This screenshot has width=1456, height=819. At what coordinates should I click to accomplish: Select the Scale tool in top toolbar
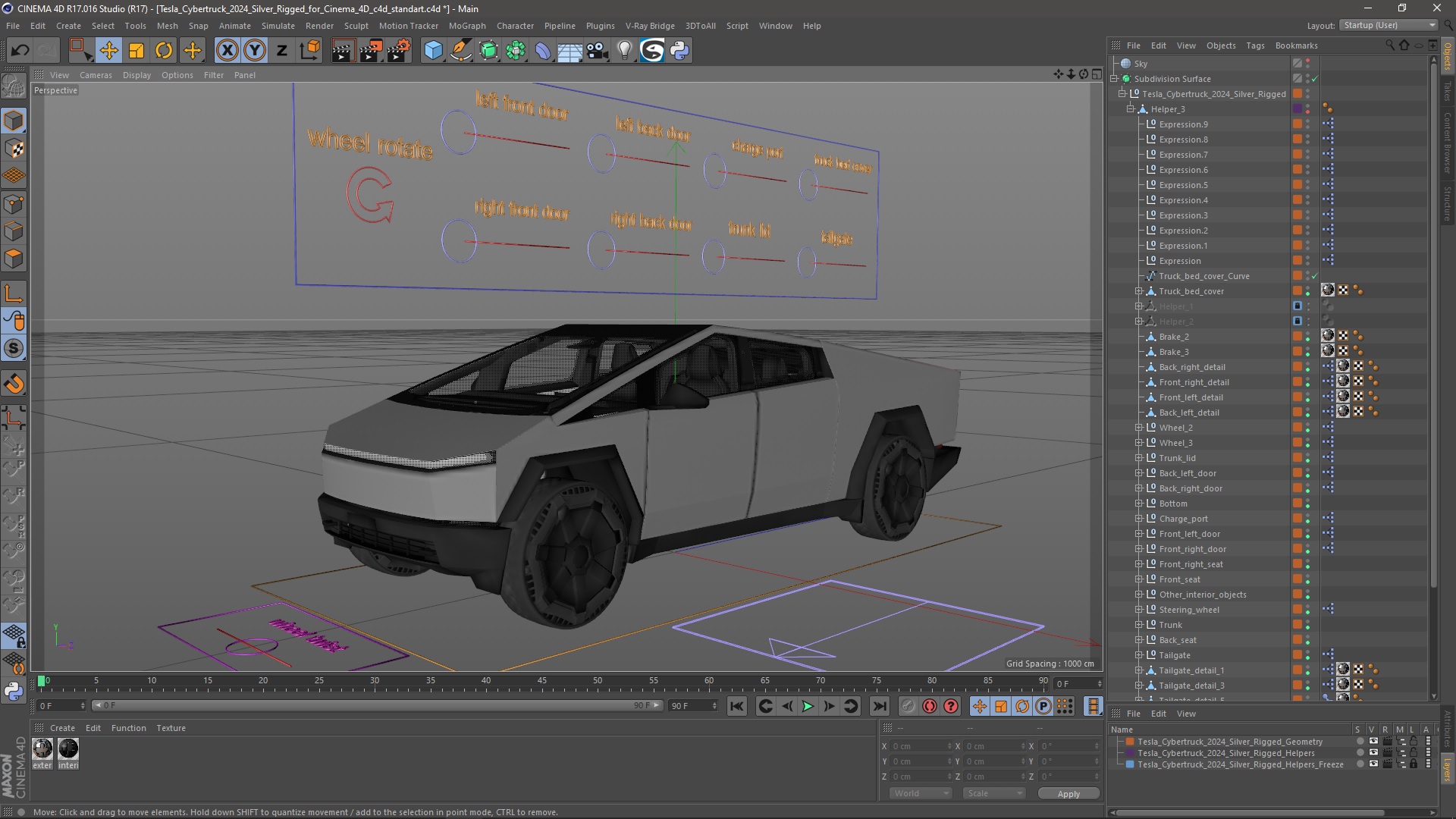click(136, 51)
